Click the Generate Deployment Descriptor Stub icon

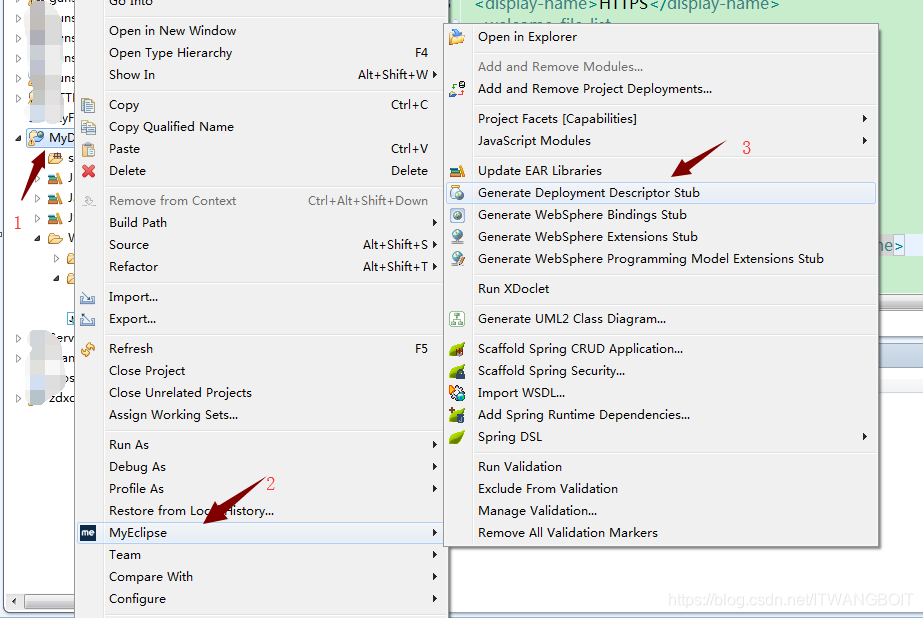pos(457,192)
